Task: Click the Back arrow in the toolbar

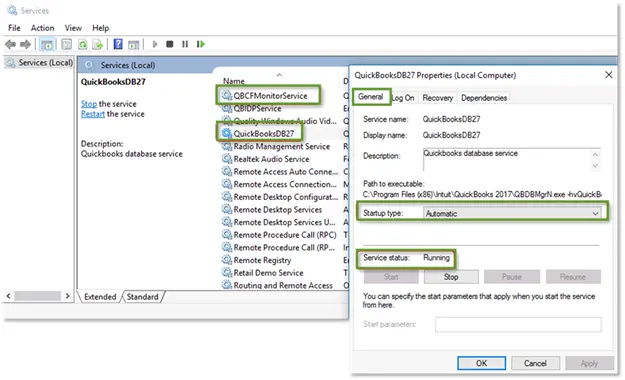Action: [x=11, y=44]
